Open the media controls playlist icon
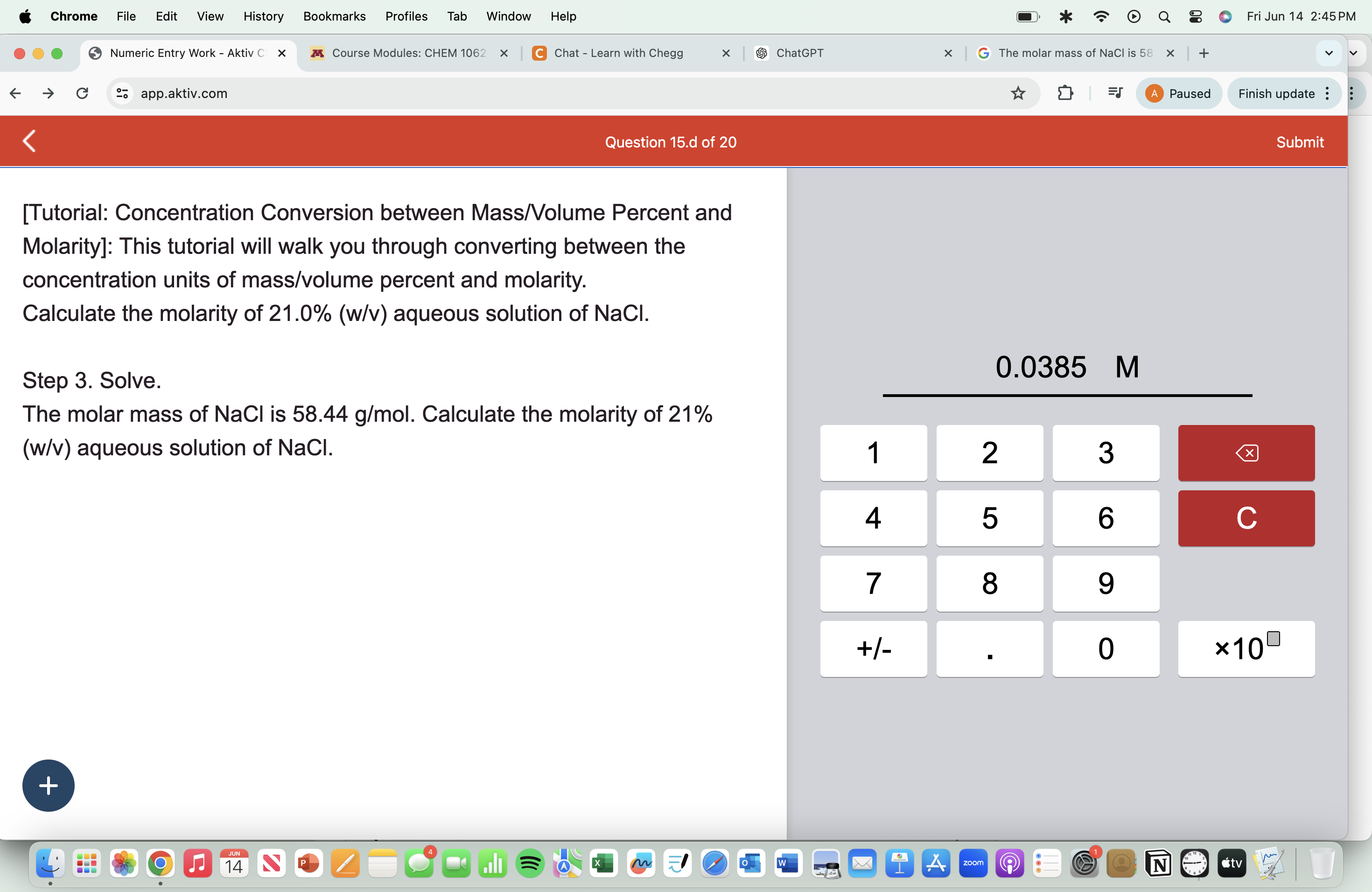Viewport: 1372px width, 892px height. pyautogui.click(x=1114, y=93)
